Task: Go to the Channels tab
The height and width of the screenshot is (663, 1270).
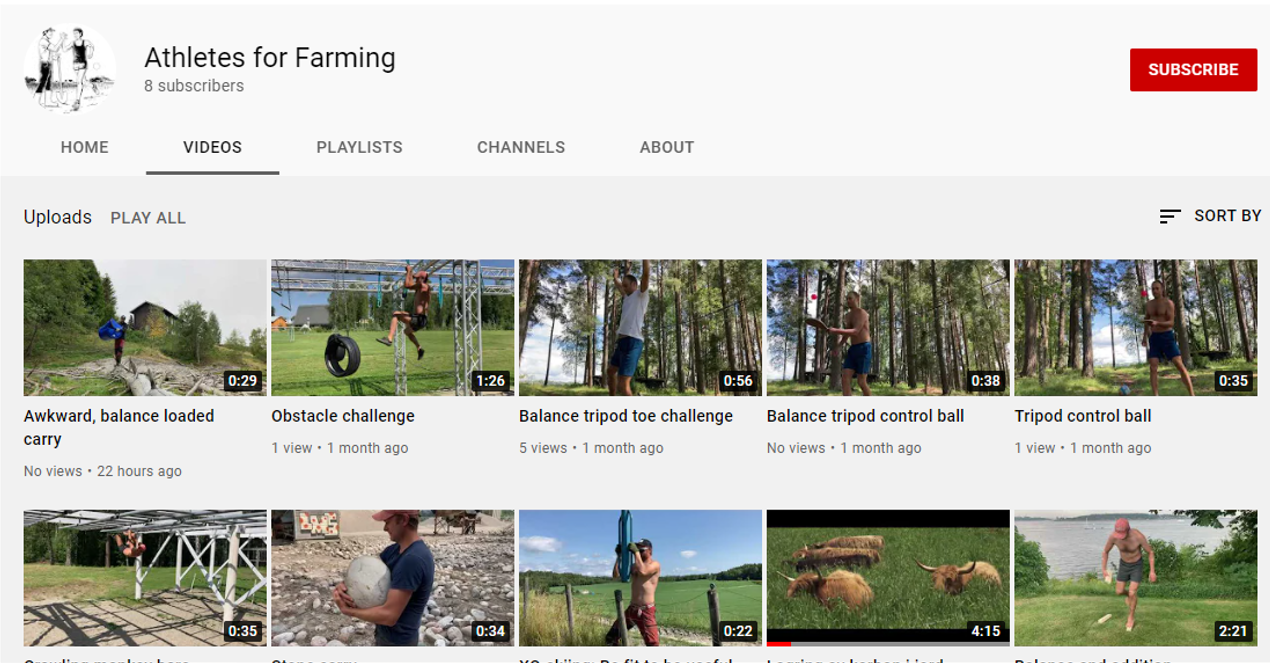Action: 520,147
